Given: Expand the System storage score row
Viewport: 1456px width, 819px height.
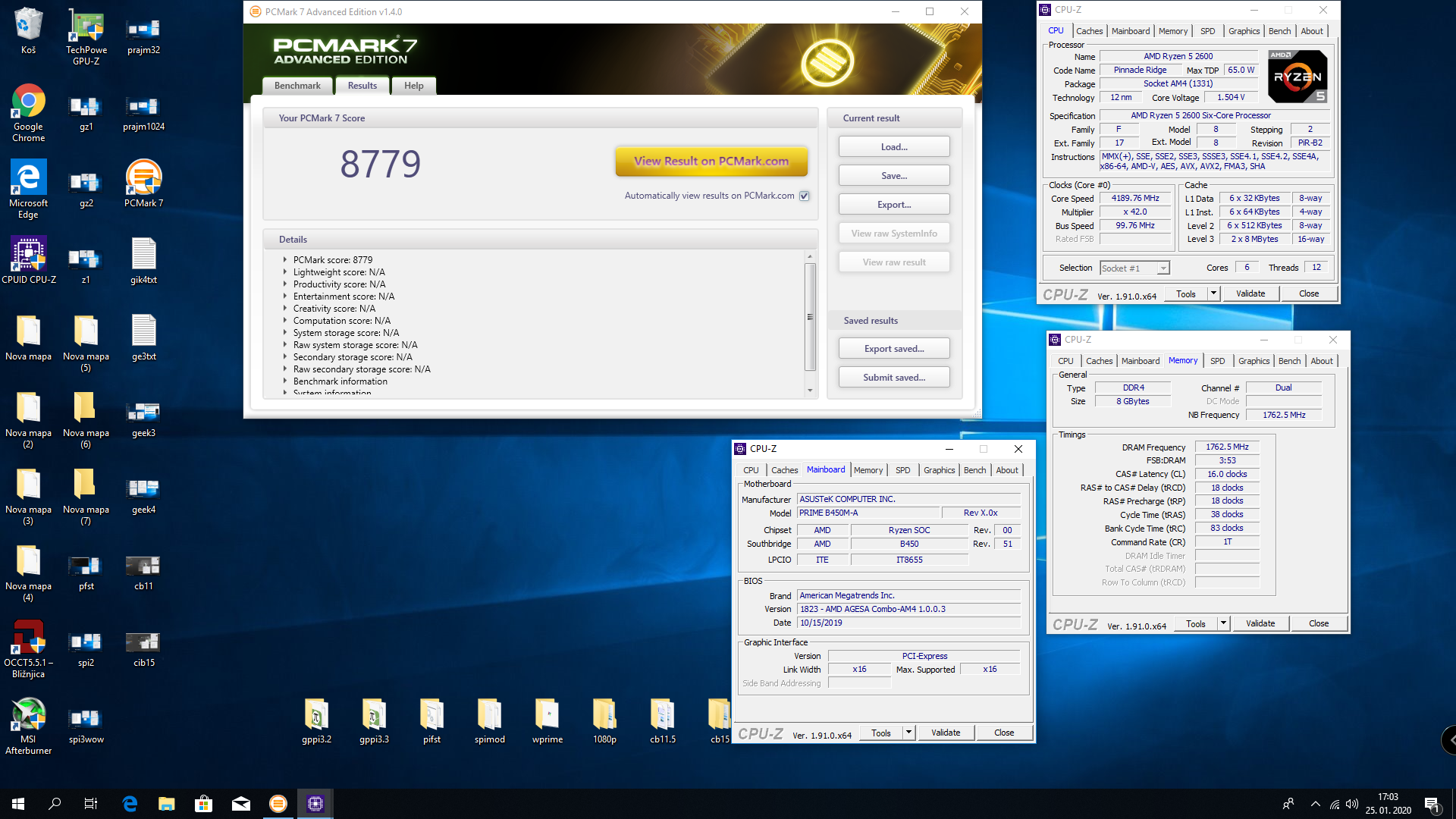Looking at the screenshot, I should tap(285, 332).
